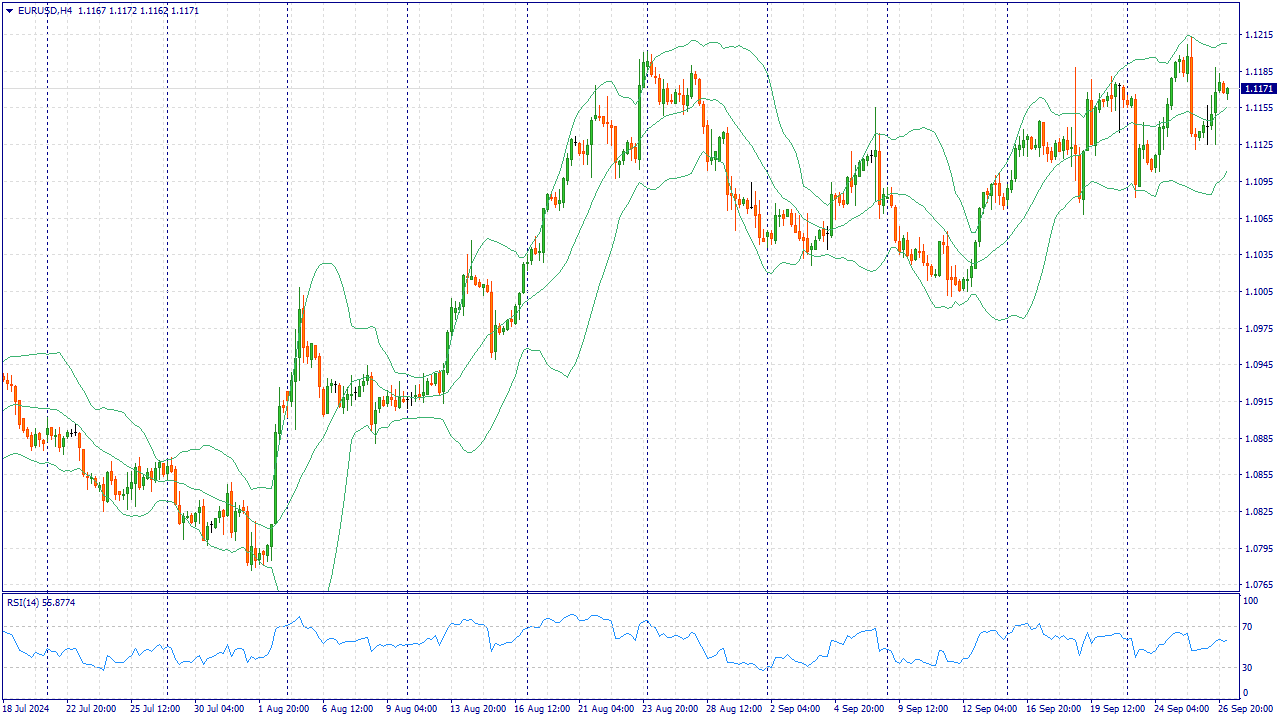Select the RSI scale value 100
1280x720 pixels.
pos(1250,601)
